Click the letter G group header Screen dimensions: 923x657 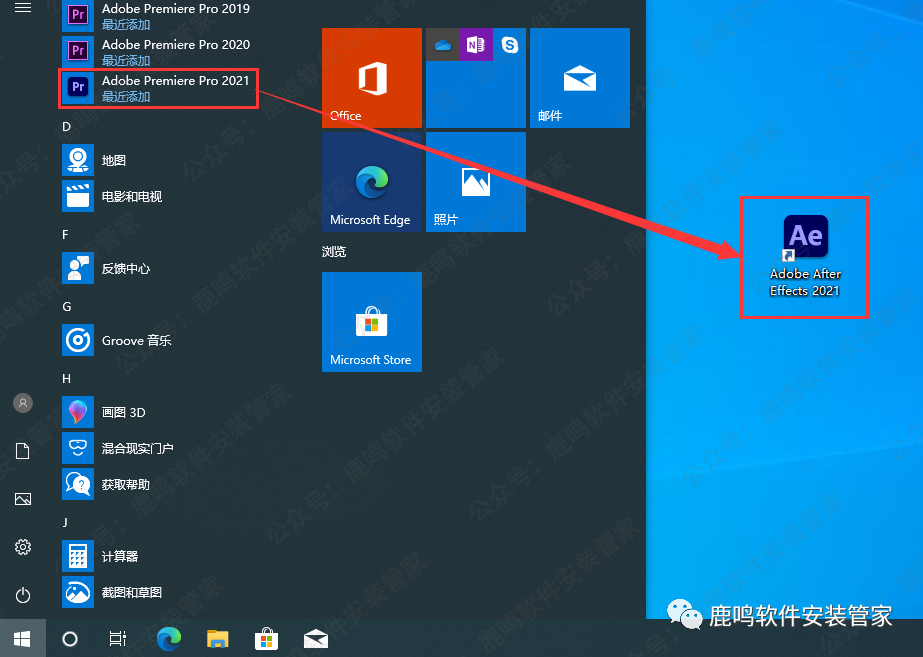[x=67, y=307]
